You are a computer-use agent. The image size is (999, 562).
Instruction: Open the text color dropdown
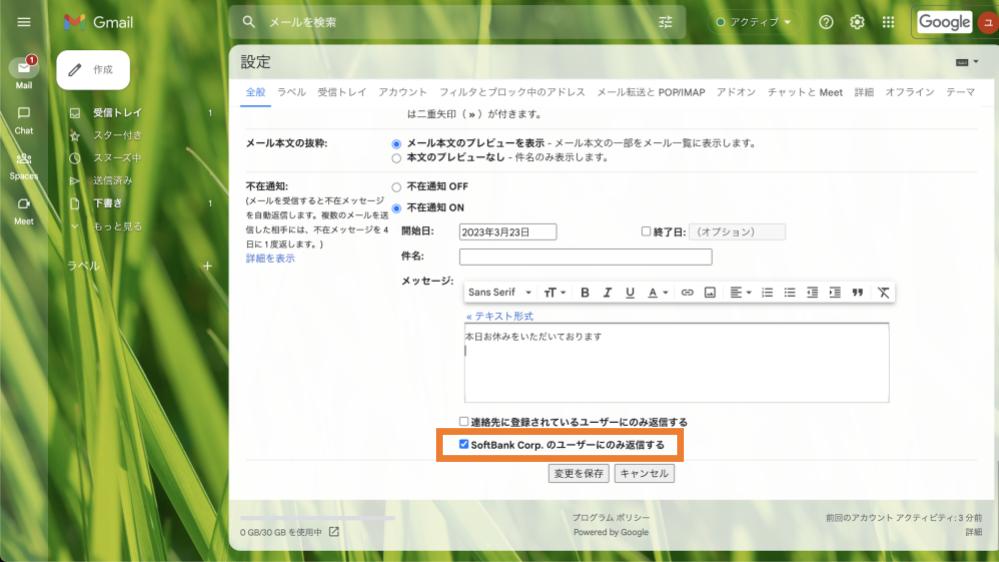658,292
